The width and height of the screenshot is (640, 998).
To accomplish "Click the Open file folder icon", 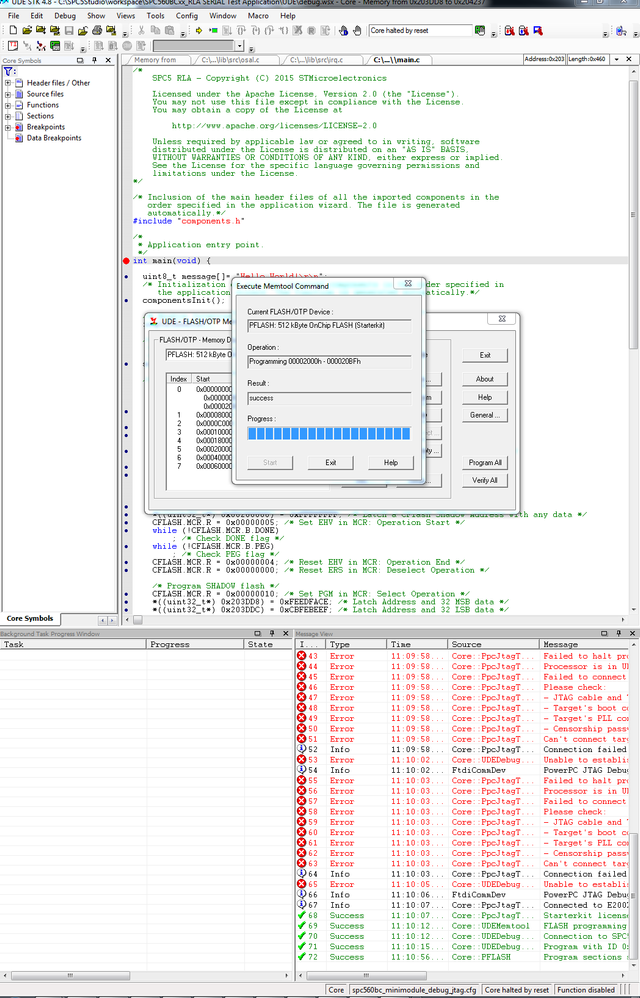I will pyautogui.click(x=27, y=30).
